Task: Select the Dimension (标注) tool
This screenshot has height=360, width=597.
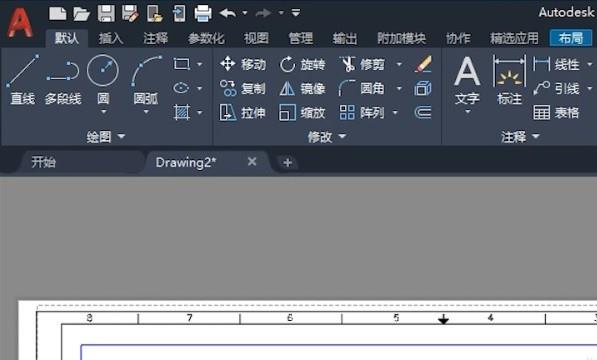Action: pyautogui.click(x=509, y=80)
